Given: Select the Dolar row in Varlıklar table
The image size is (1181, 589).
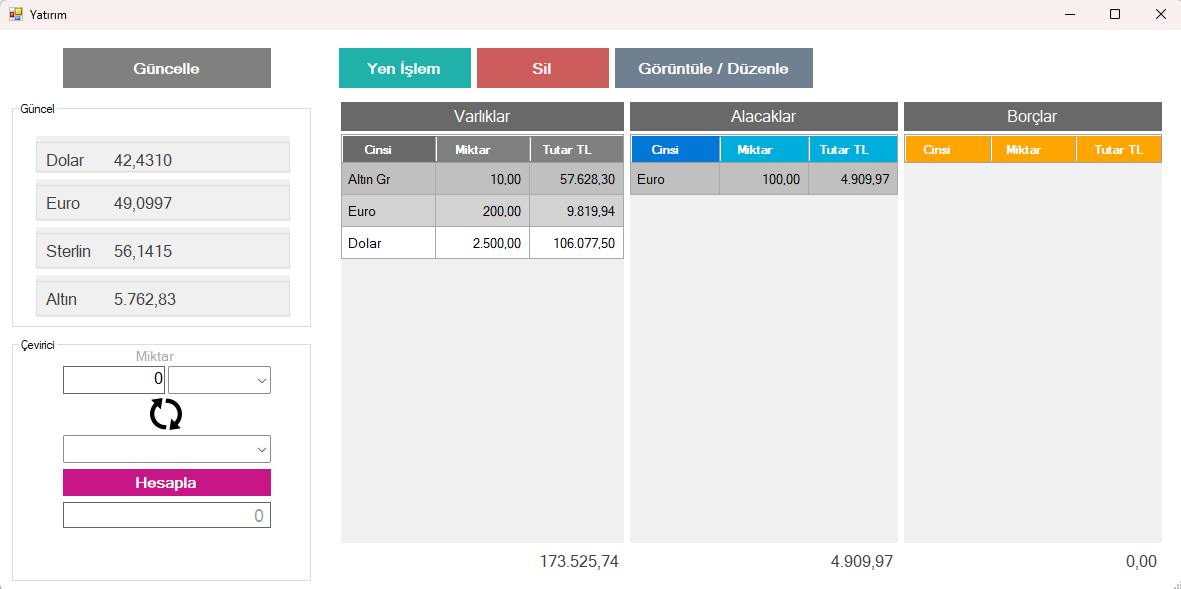Looking at the screenshot, I should [x=388, y=243].
